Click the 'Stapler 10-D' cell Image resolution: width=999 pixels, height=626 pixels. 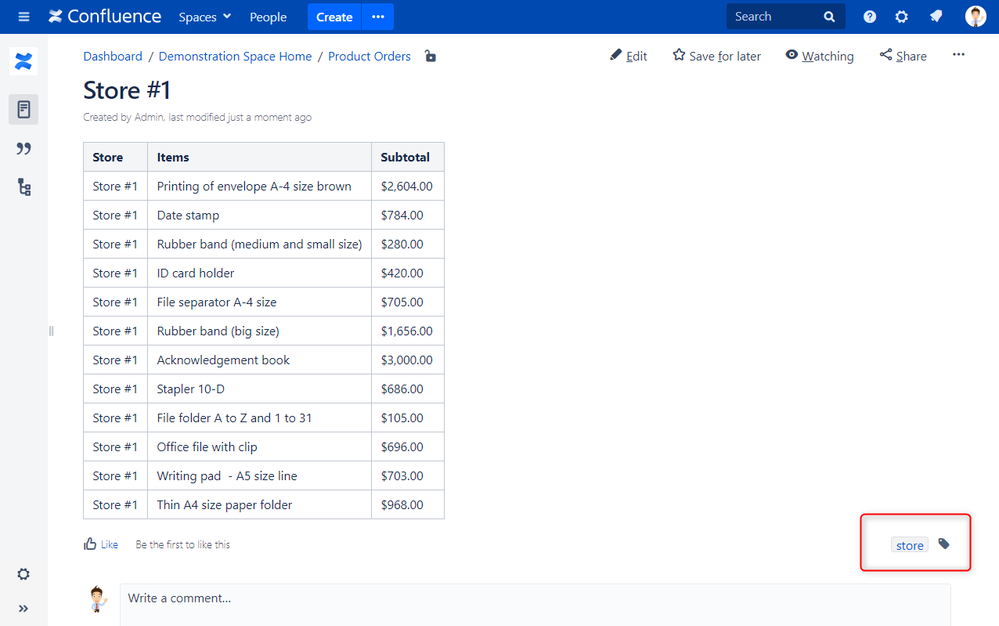click(x=259, y=389)
